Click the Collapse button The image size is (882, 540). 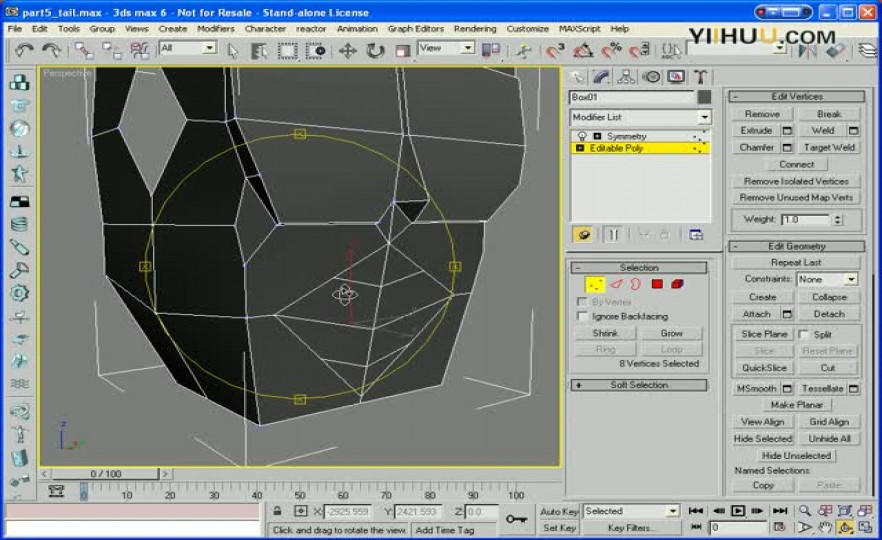[x=829, y=297]
